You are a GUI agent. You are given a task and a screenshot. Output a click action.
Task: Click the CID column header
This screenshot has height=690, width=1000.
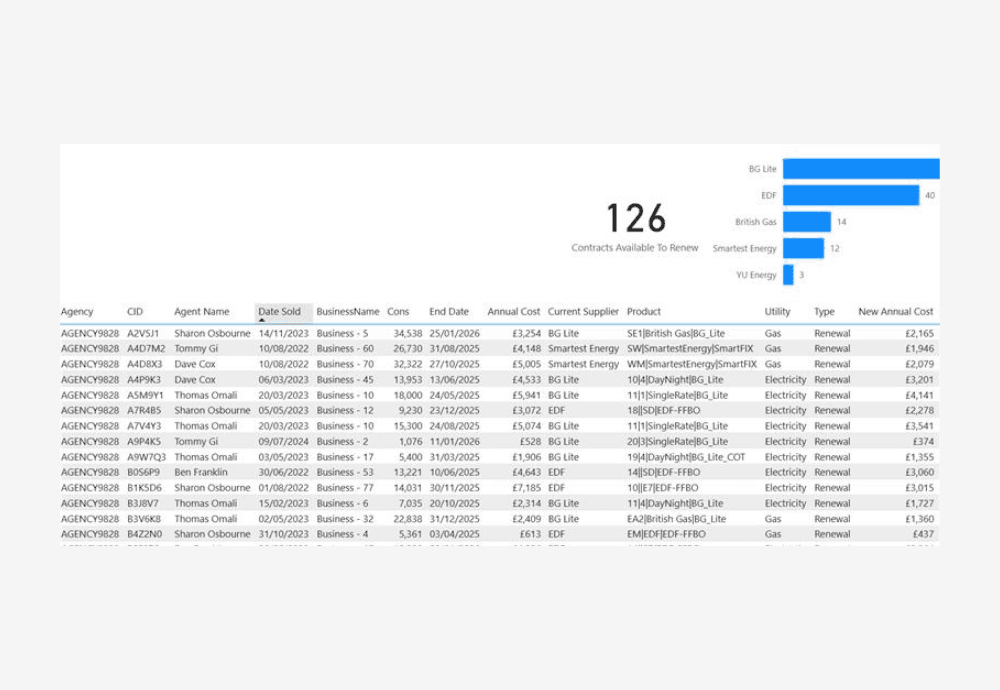pyautogui.click(x=135, y=312)
